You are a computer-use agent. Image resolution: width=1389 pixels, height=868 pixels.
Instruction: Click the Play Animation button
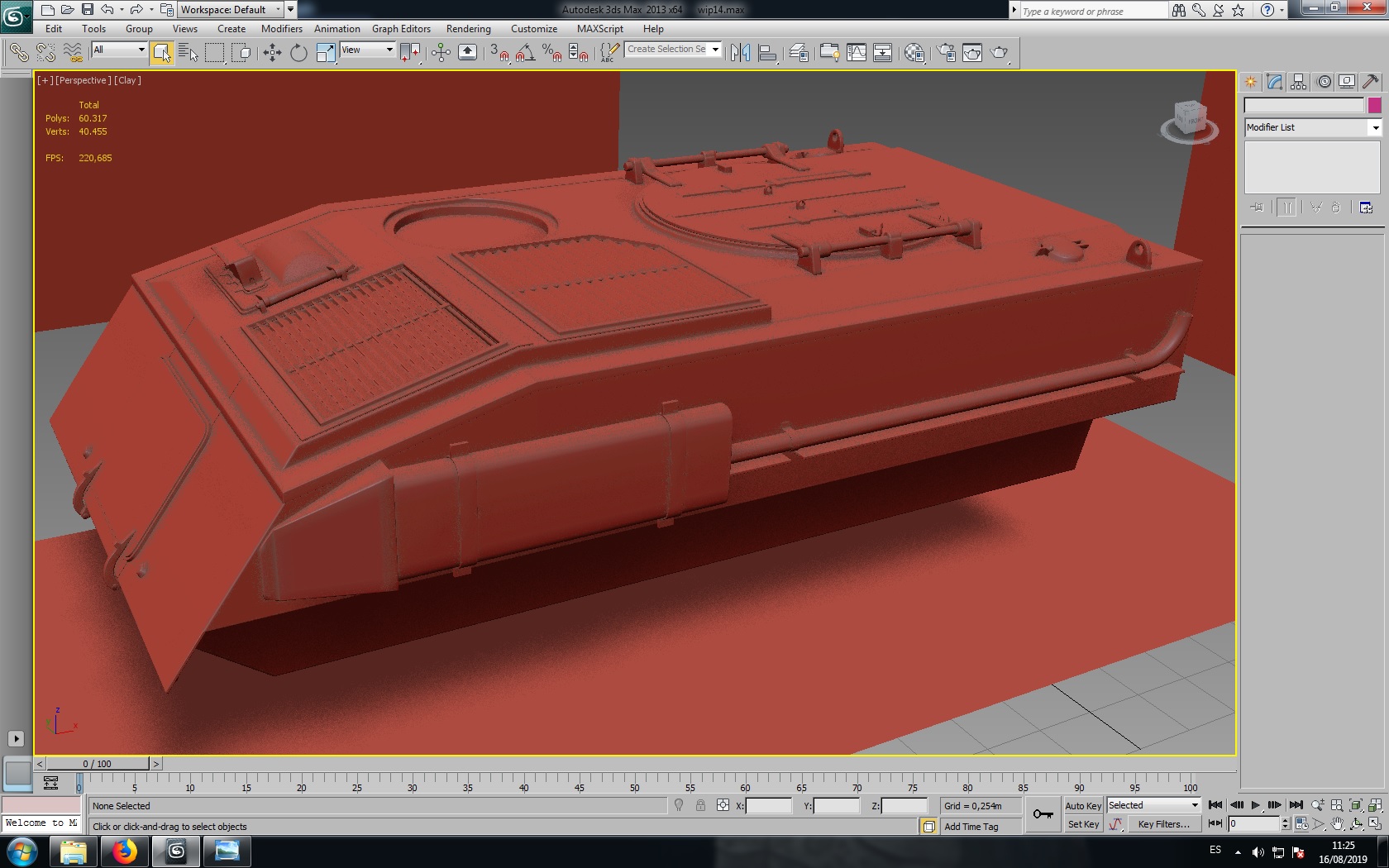point(1255,805)
